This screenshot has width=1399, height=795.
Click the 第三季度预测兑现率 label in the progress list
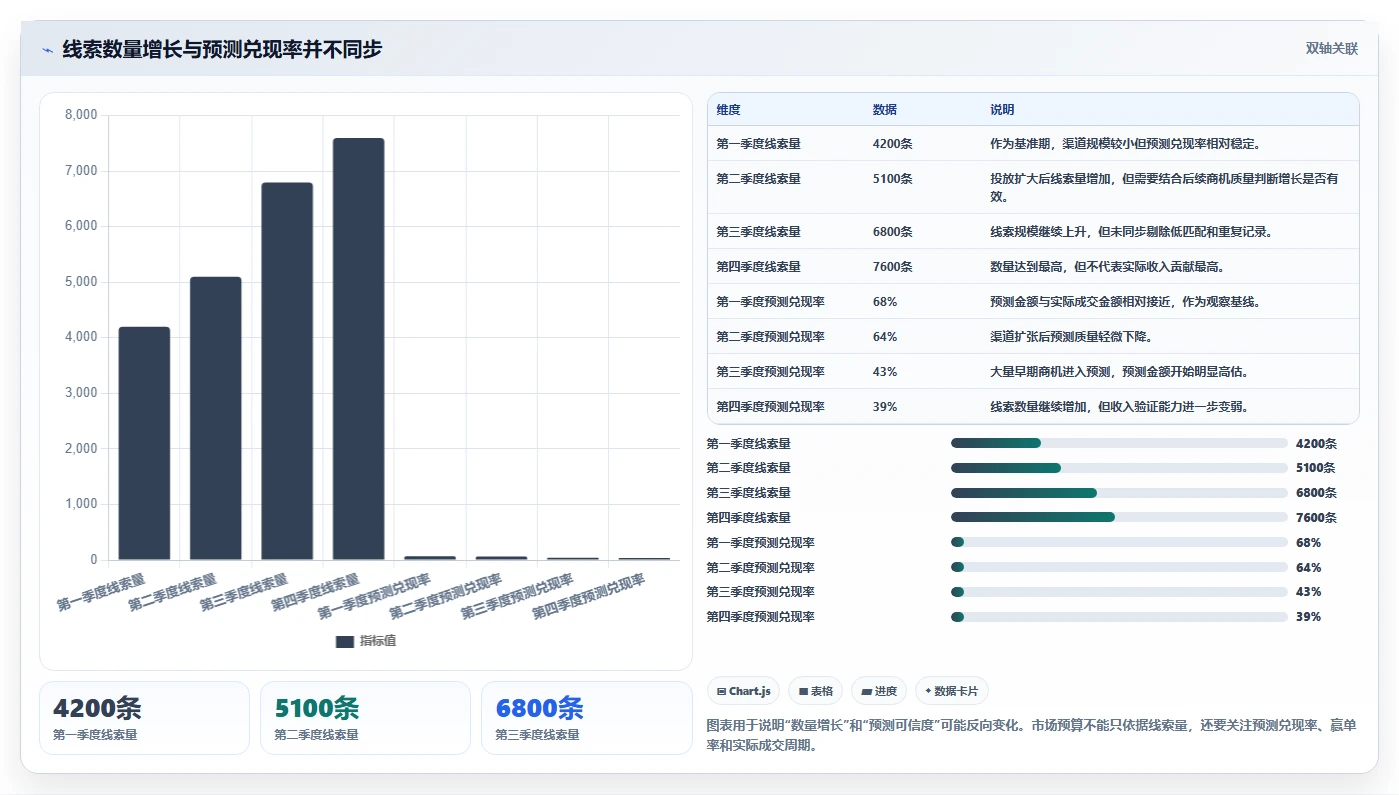coord(760,592)
